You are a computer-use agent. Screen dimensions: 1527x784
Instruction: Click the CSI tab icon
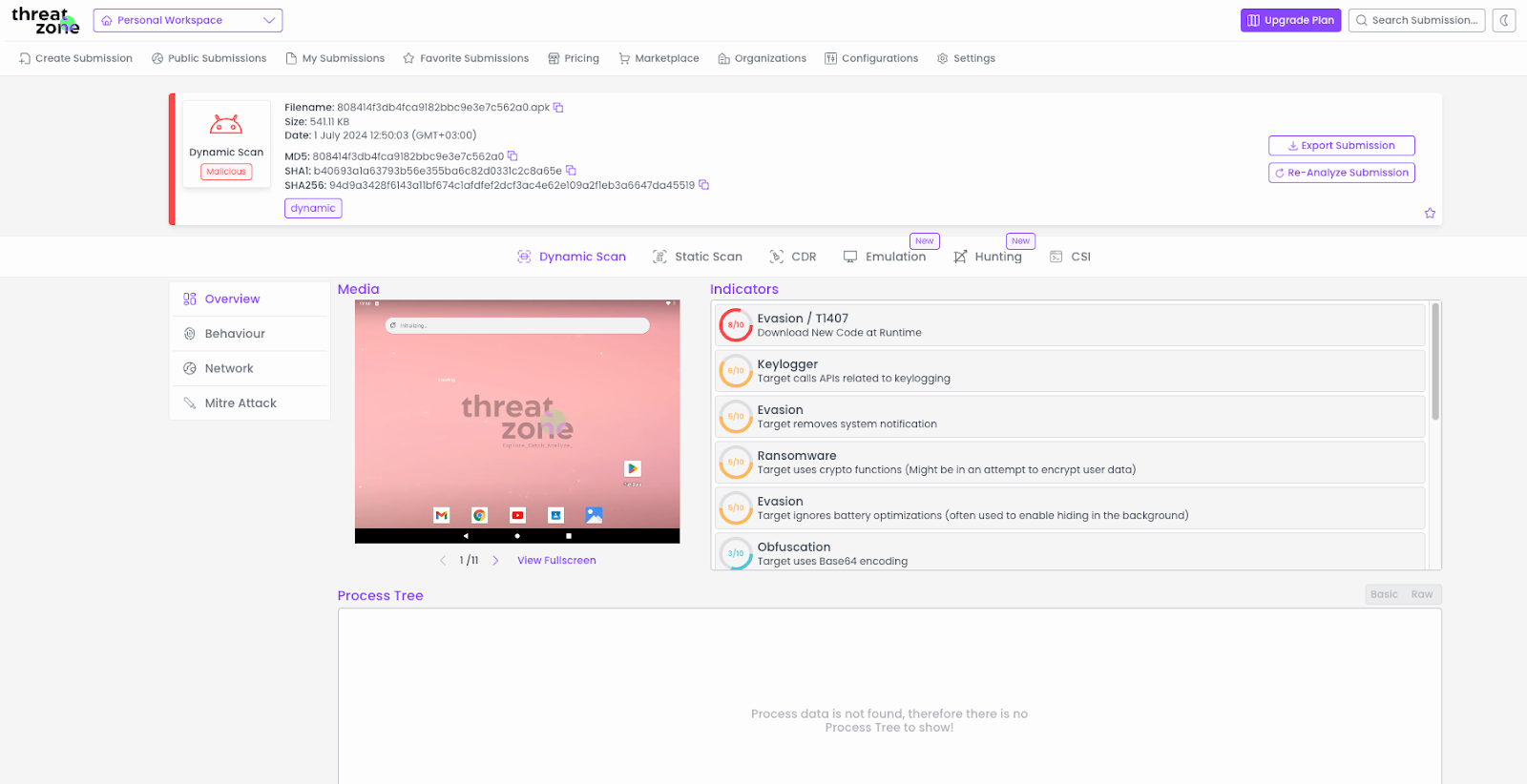1056,257
